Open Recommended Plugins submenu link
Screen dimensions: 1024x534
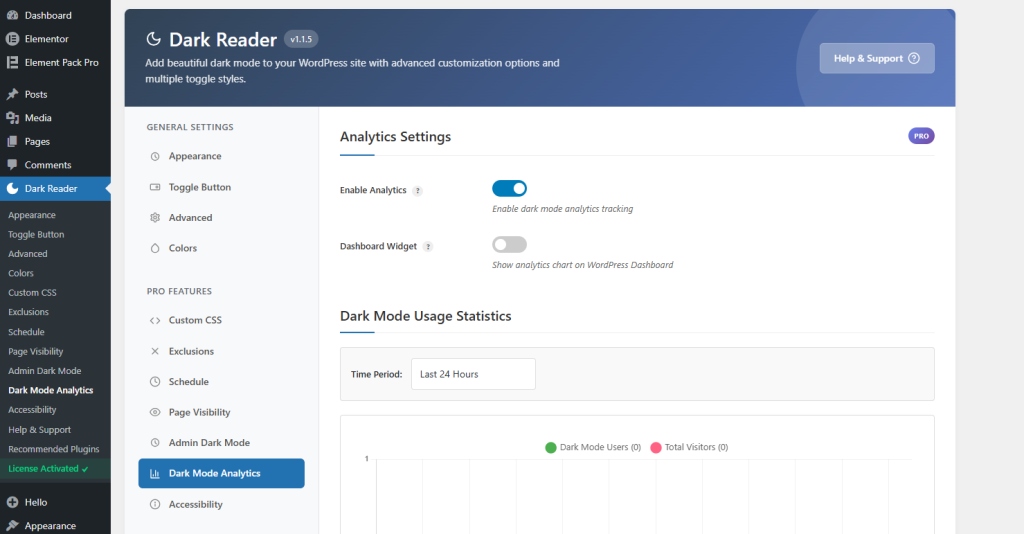click(x=54, y=449)
